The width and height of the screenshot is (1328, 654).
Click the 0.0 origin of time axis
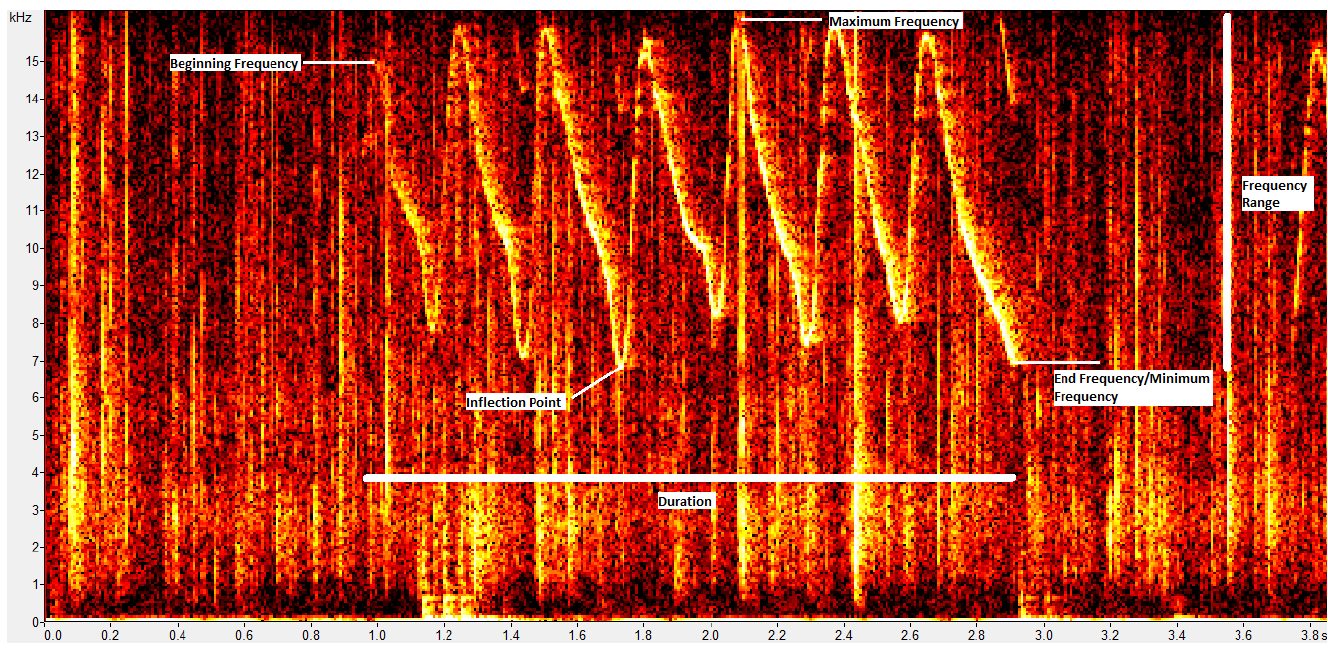pos(52,634)
